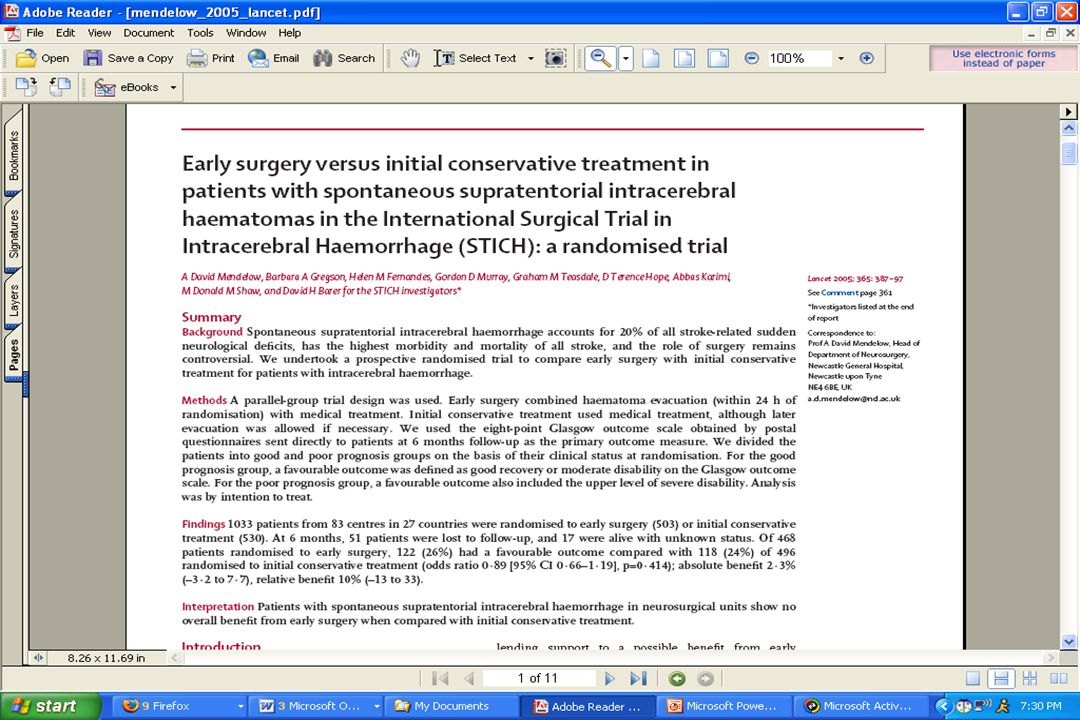Screen dimensions: 1080x720
Task: Zoom out with the minus button
Action: click(x=751, y=59)
